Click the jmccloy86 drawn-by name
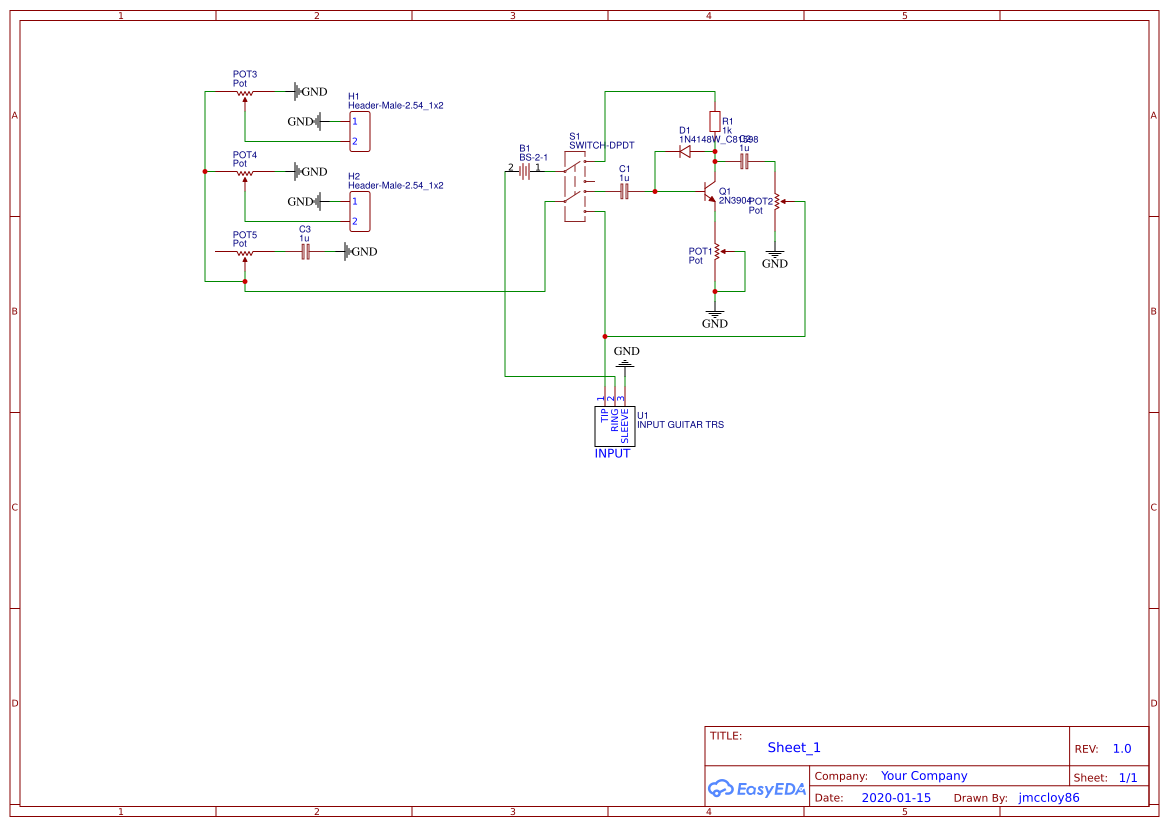Image resolution: width=1169 pixels, height=827 pixels. (1048, 798)
